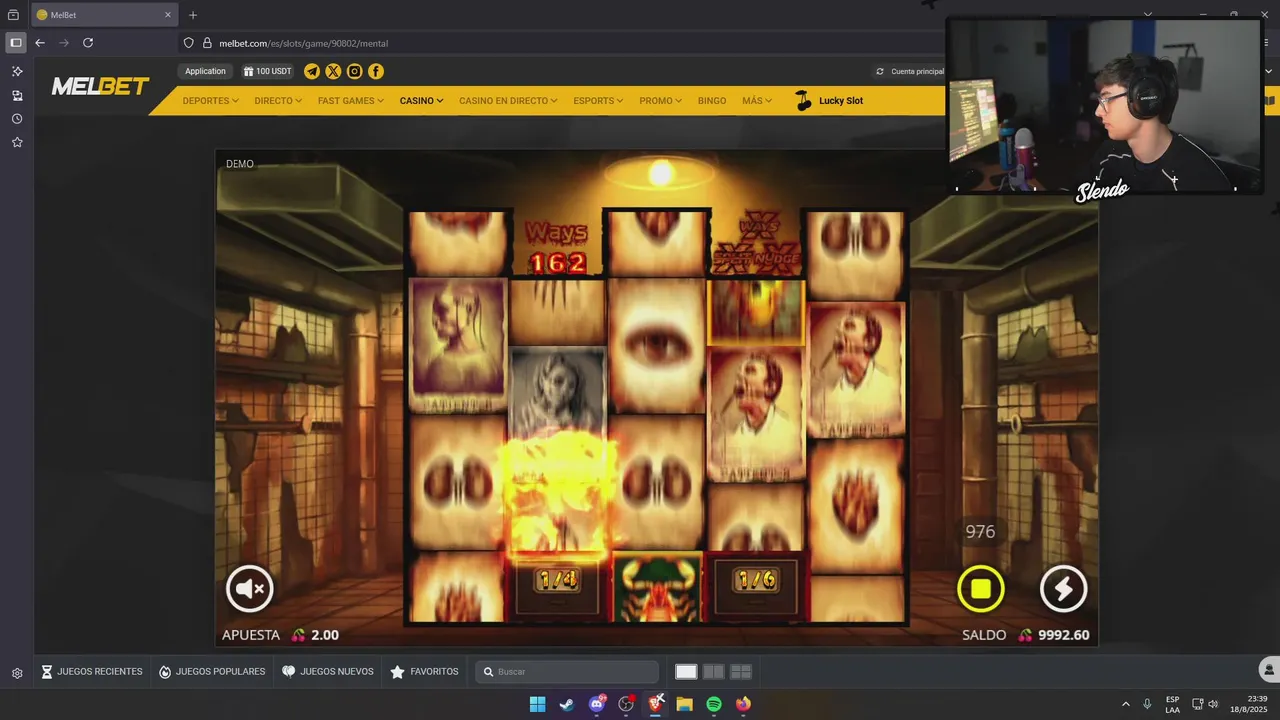Screen dimensions: 1280x720
Task: Reload the browser page
Action: tap(88, 43)
